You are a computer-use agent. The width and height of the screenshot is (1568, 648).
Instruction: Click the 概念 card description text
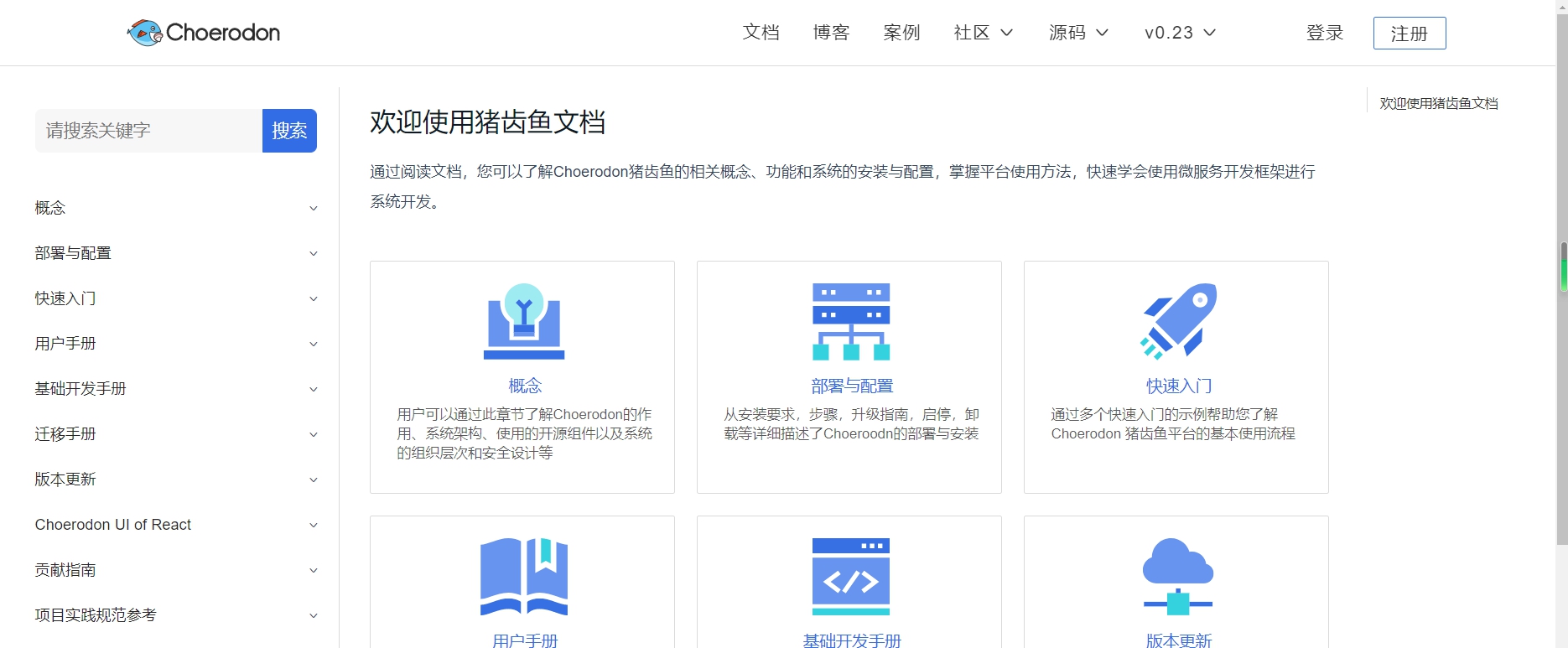tap(524, 433)
